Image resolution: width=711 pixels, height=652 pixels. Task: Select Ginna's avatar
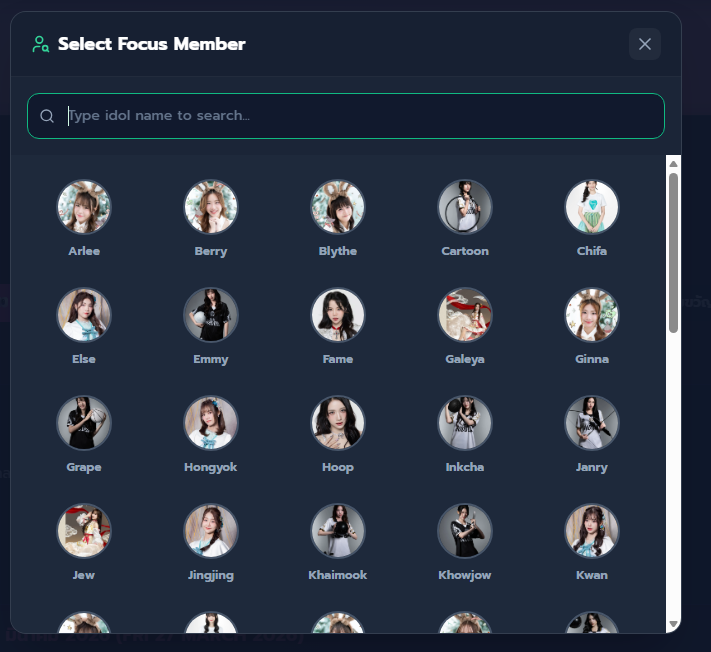click(x=592, y=315)
